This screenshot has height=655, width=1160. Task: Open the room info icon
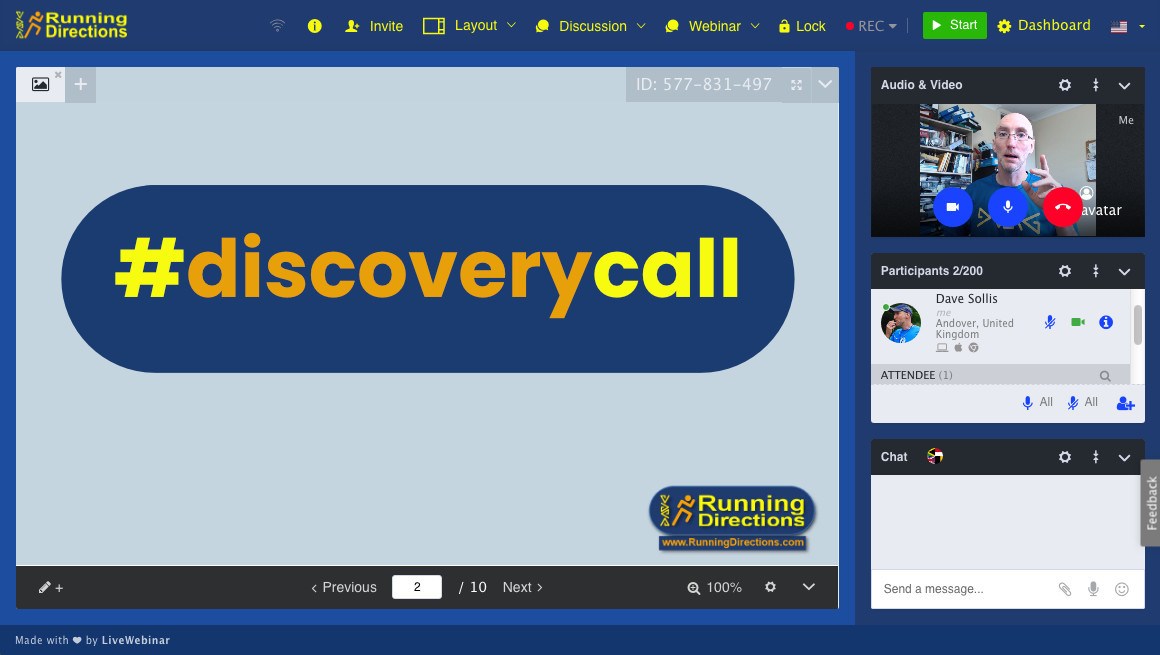click(x=314, y=26)
